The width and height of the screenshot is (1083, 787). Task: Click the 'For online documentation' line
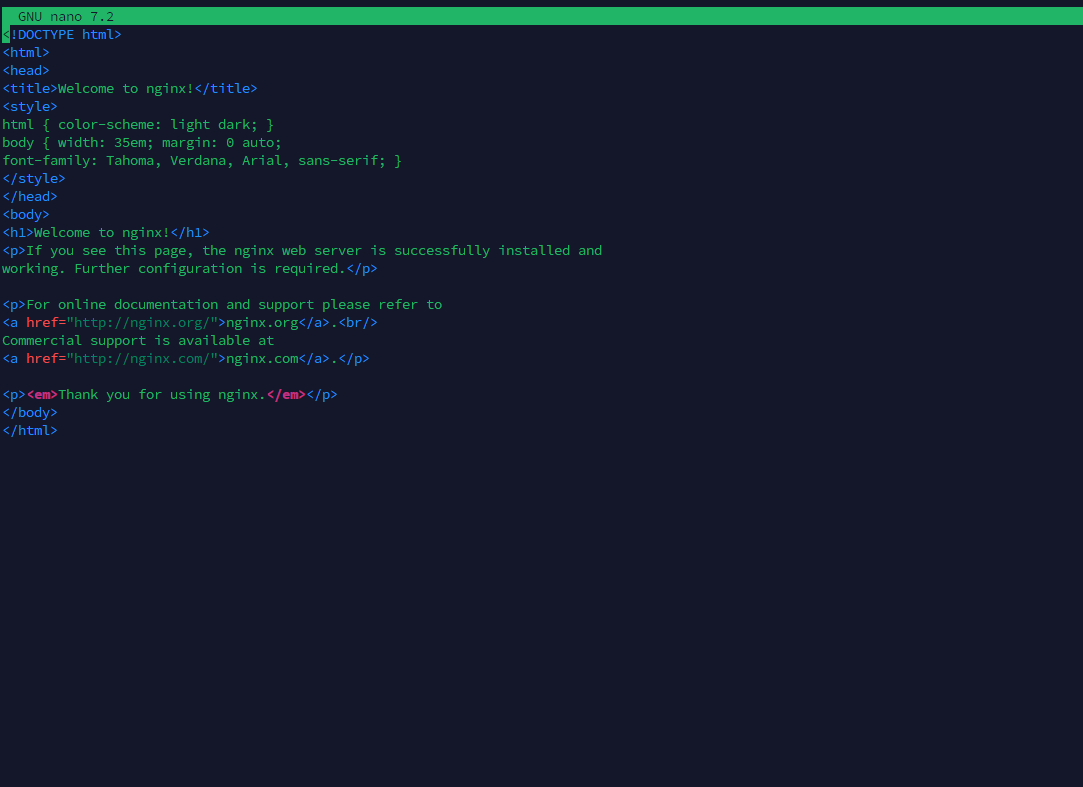[x=232, y=305]
